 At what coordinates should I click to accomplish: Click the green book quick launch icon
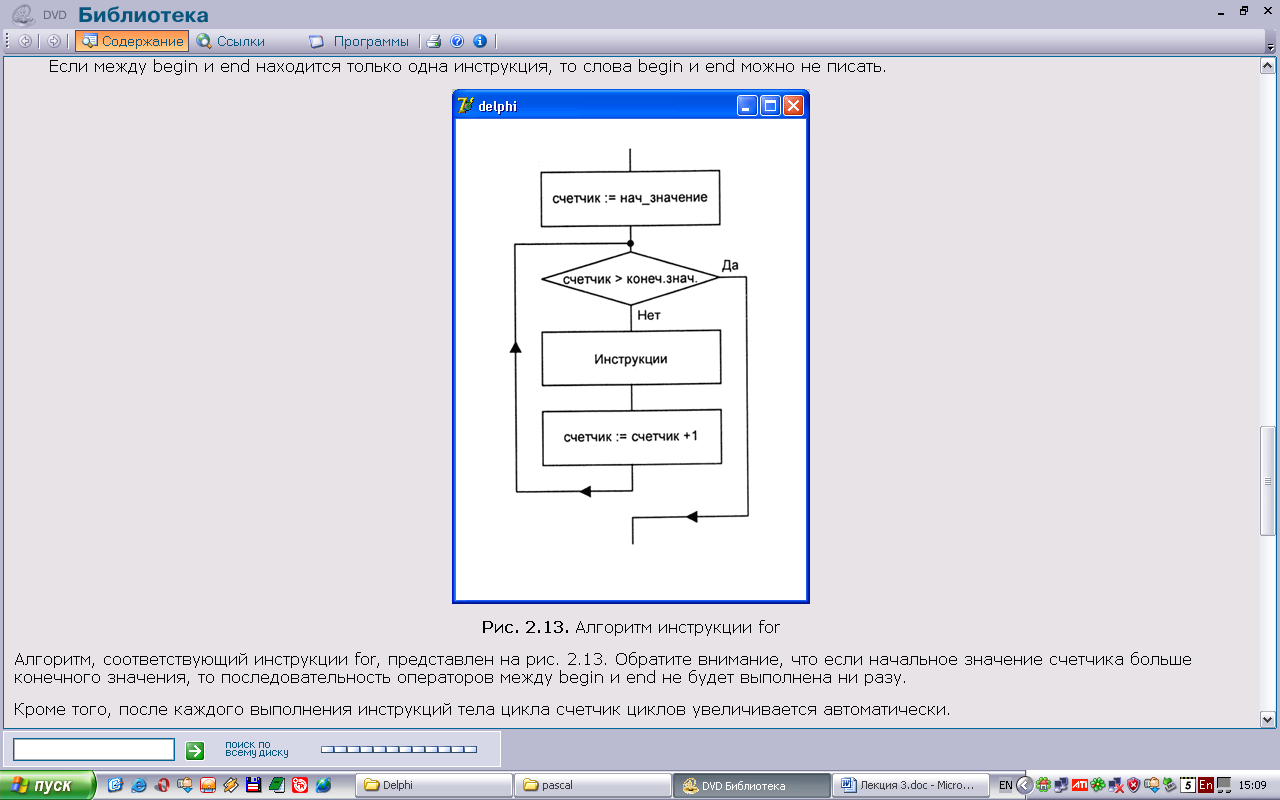click(277, 785)
